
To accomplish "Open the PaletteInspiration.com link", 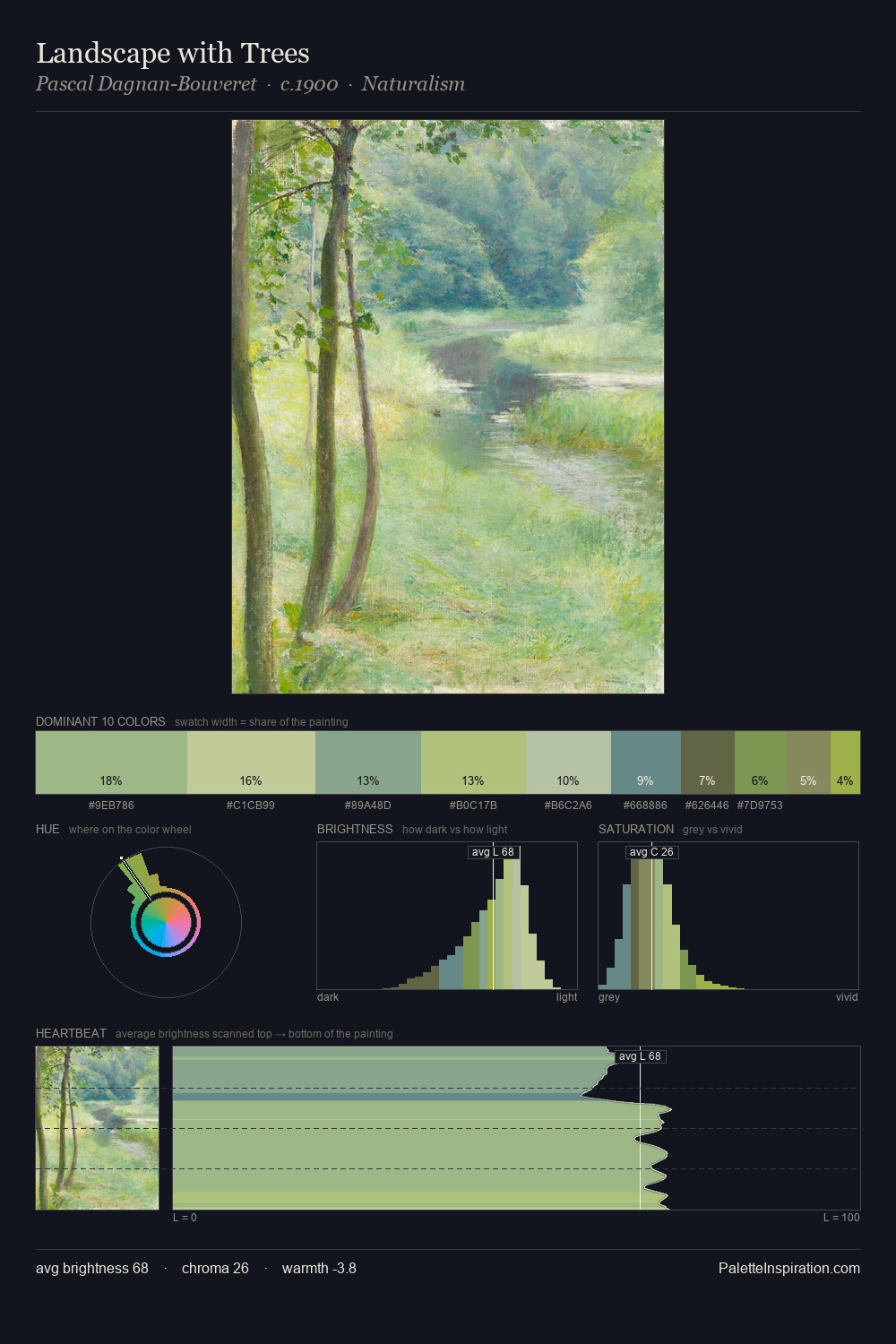I will click(789, 1268).
